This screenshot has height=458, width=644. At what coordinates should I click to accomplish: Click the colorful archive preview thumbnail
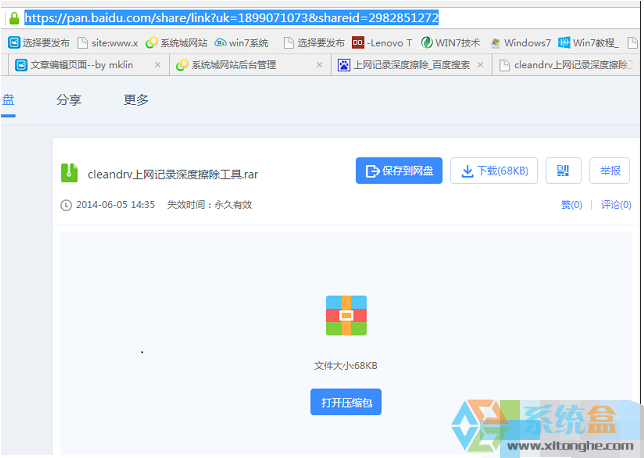(346, 315)
